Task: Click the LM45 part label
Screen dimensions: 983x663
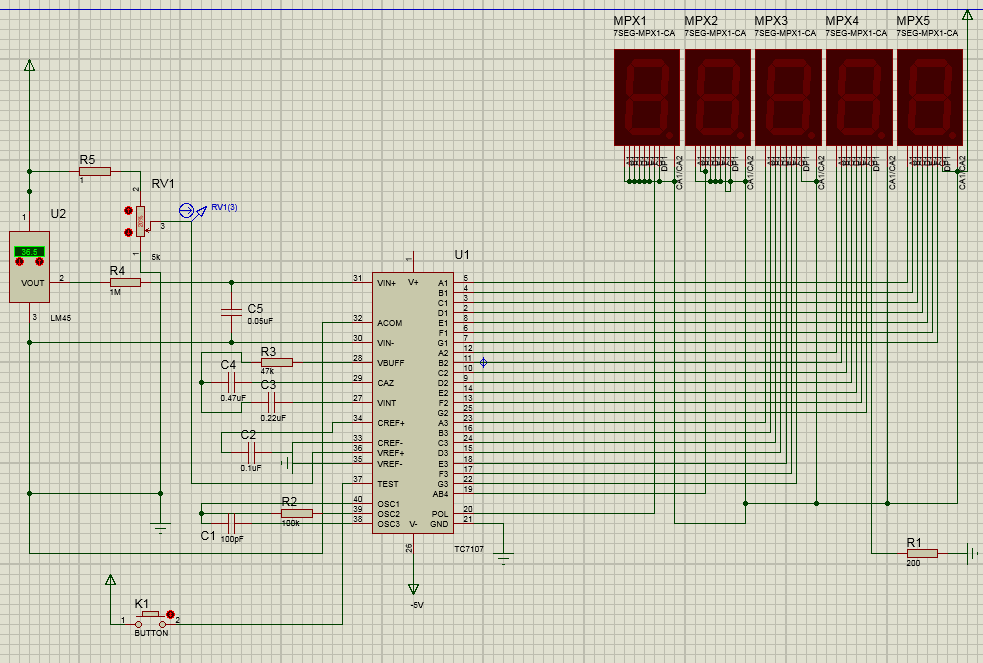Action: pyautogui.click(x=61, y=318)
